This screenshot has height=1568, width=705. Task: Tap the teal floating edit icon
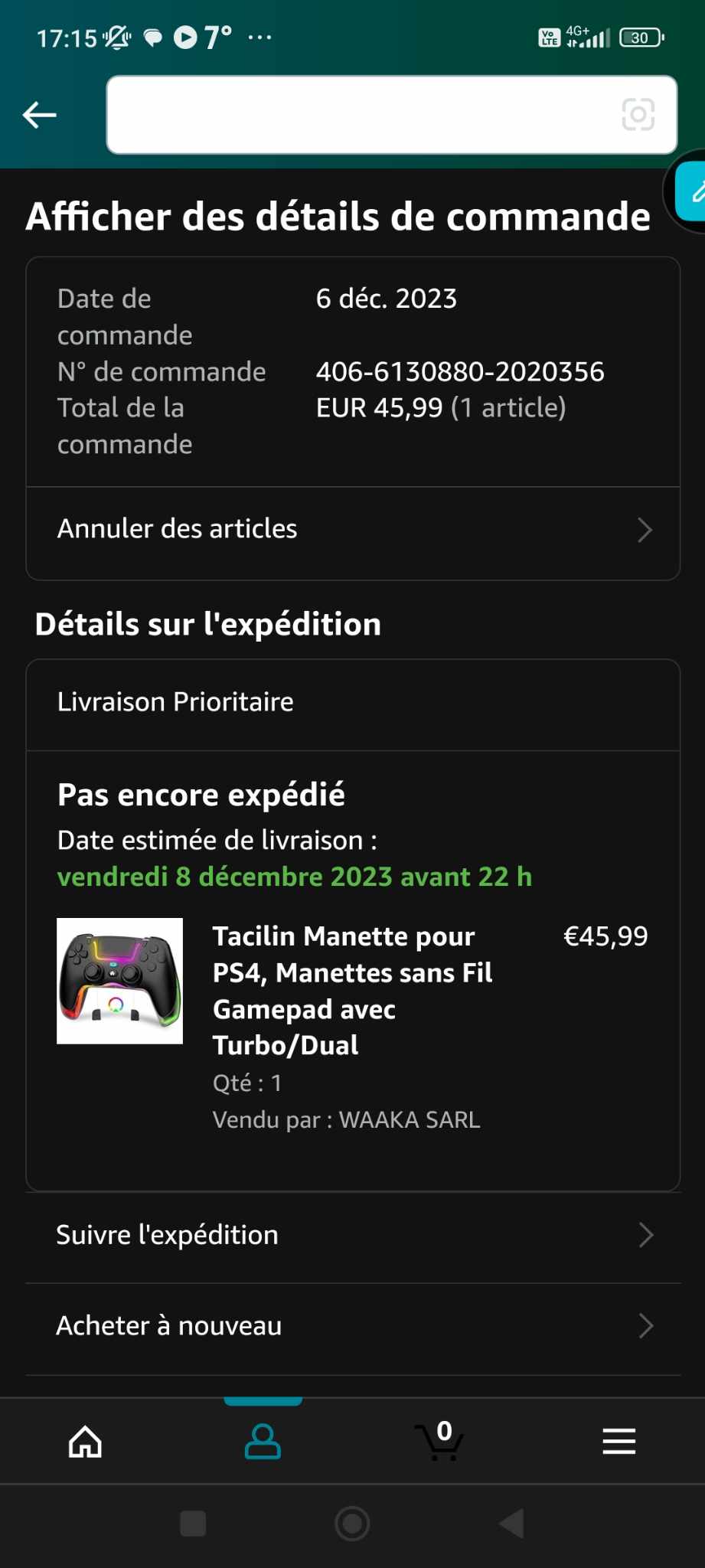(693, 191)
